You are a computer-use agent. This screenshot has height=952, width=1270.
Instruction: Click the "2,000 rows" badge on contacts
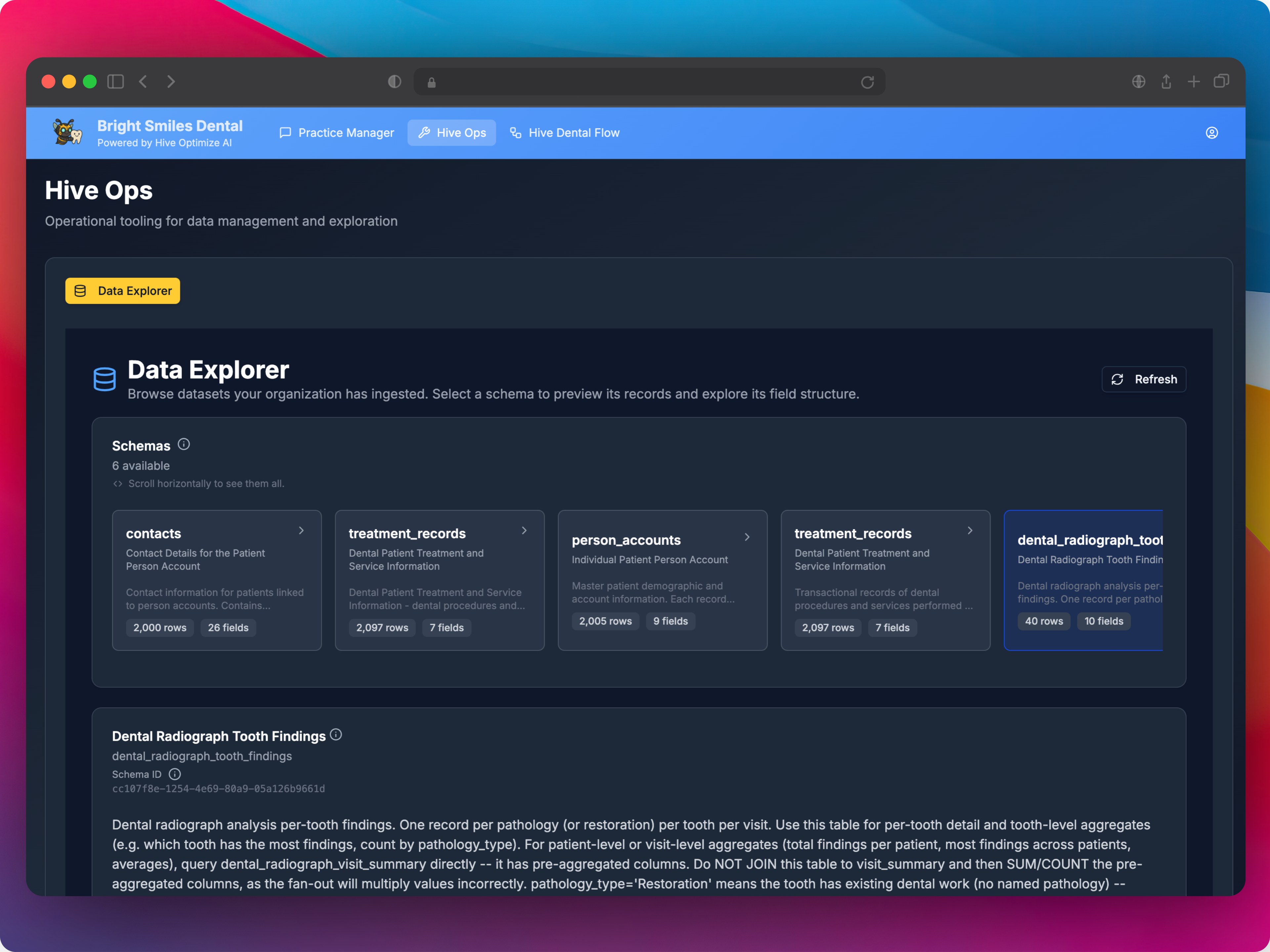160,628
